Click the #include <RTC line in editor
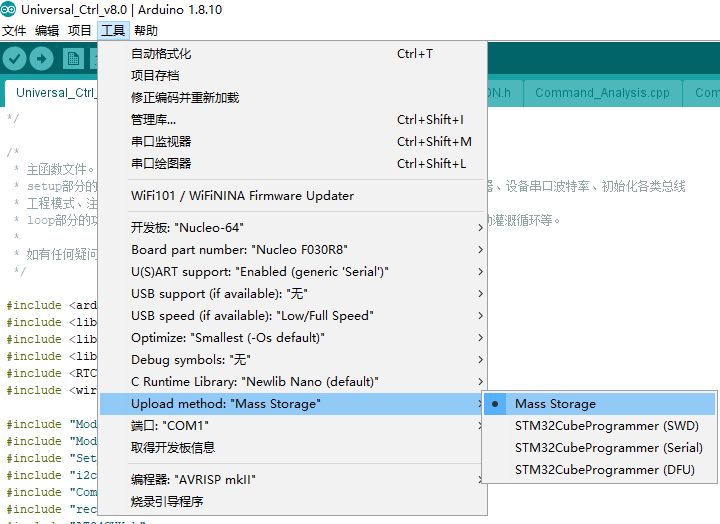Image resolution: width=720 pixels, height=524 pixels. (52, 373)
